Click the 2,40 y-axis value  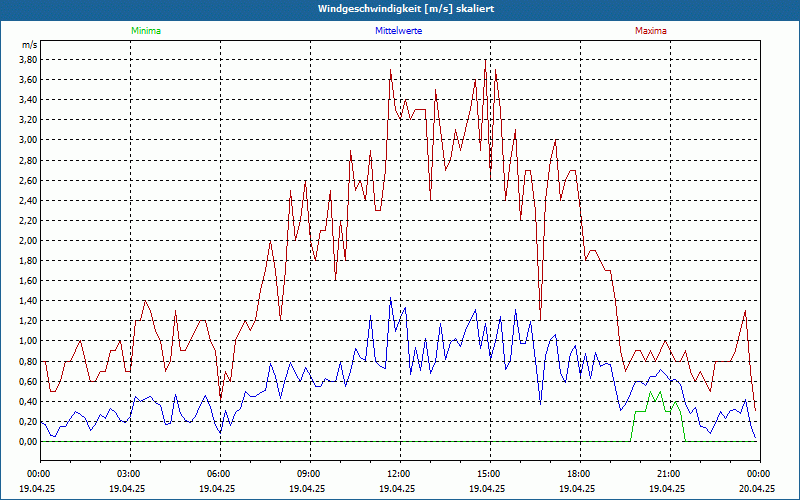tap(28, 201)
